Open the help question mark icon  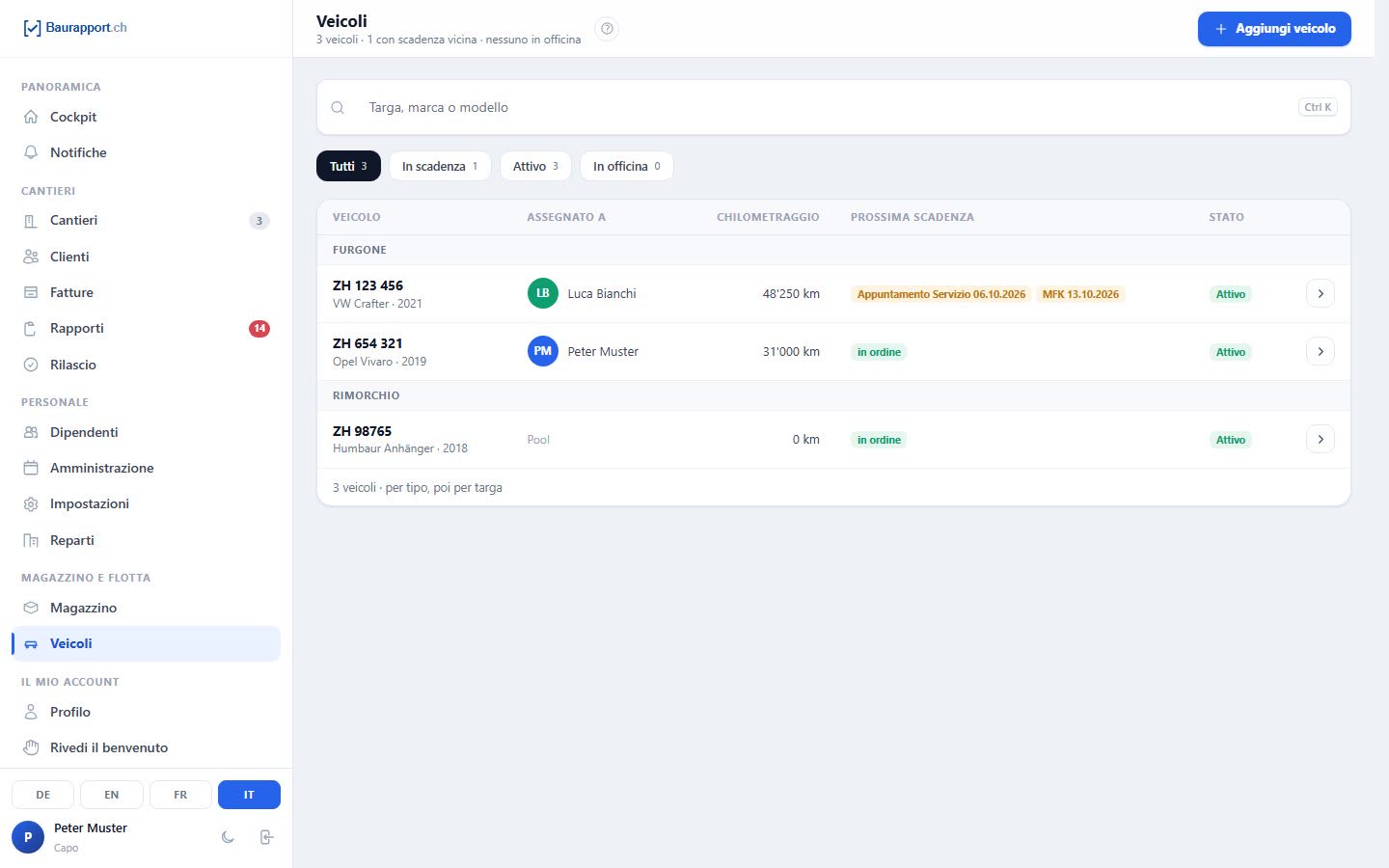(x=607, y=29)
